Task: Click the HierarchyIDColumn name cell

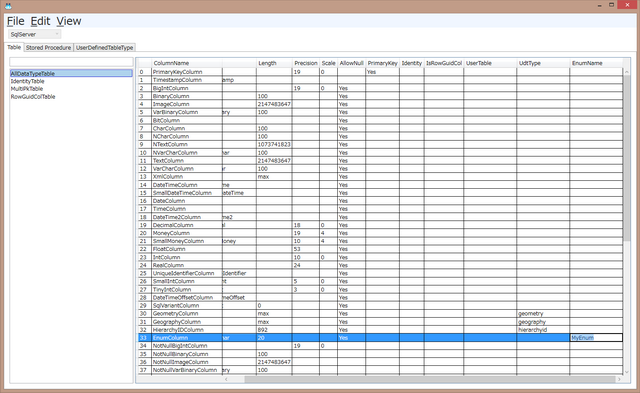Action: (x=187, y=330)
